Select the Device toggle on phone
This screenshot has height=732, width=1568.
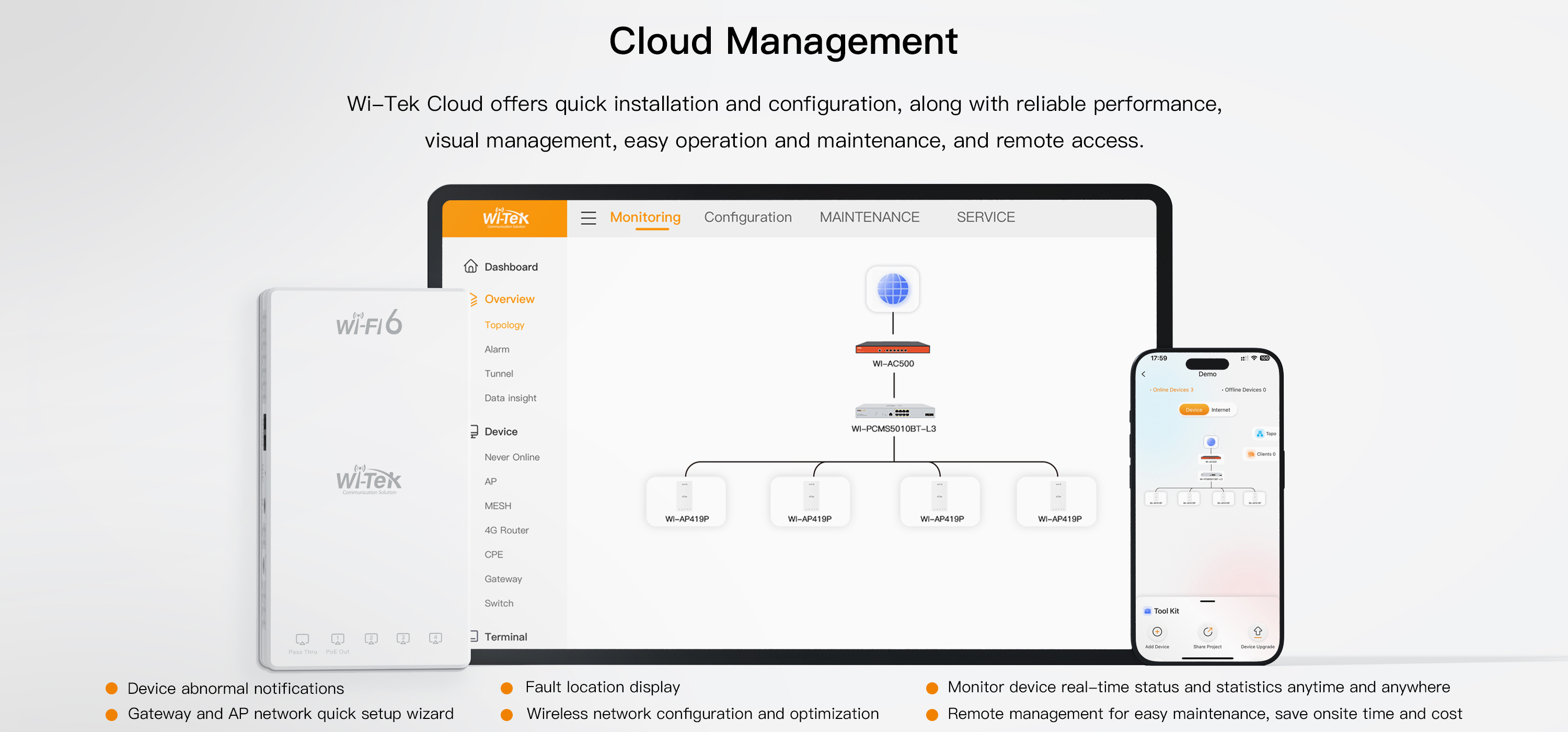click(x=1193, y=410)
